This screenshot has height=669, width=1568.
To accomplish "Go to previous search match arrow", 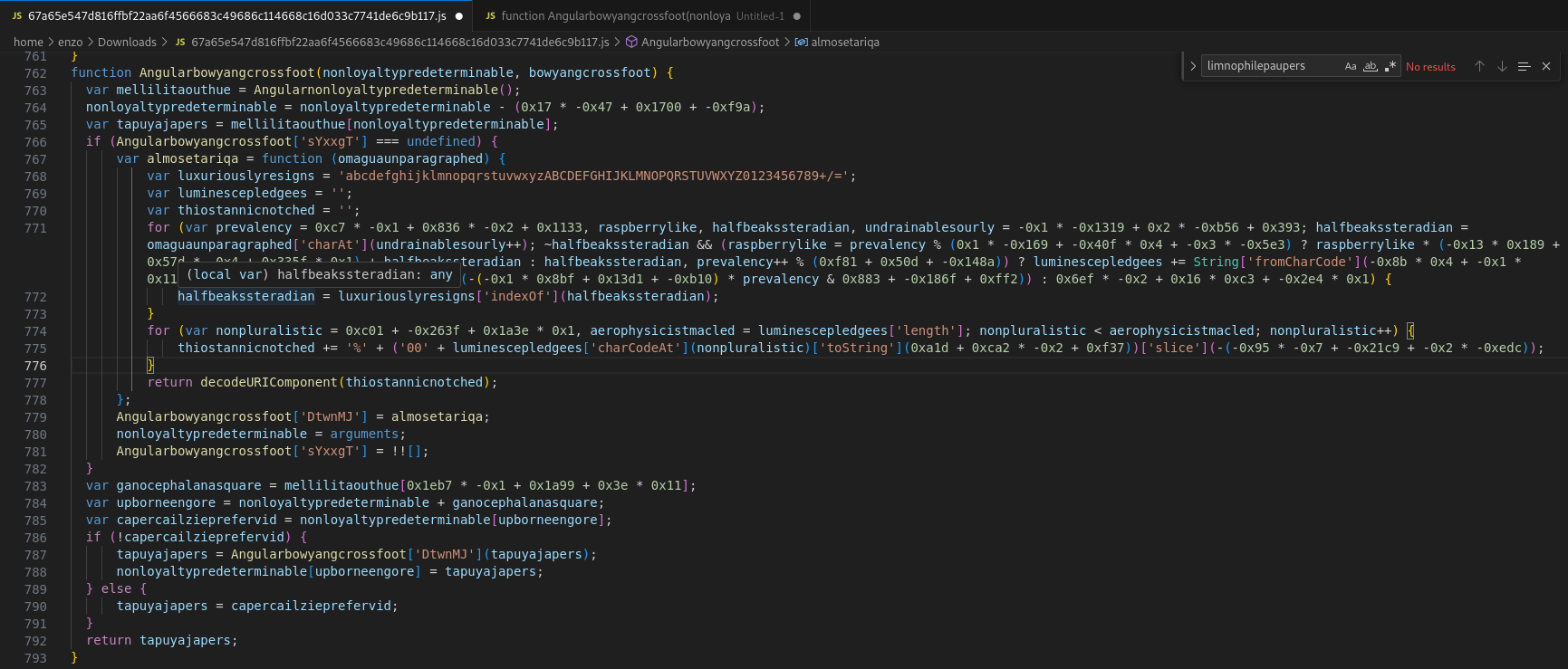I will (1479, 66).
